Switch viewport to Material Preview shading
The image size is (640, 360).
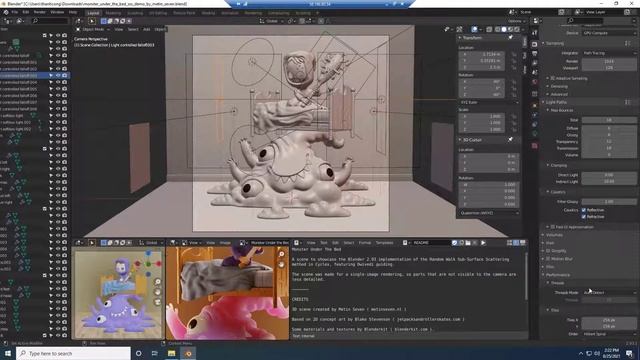point(511,29)
